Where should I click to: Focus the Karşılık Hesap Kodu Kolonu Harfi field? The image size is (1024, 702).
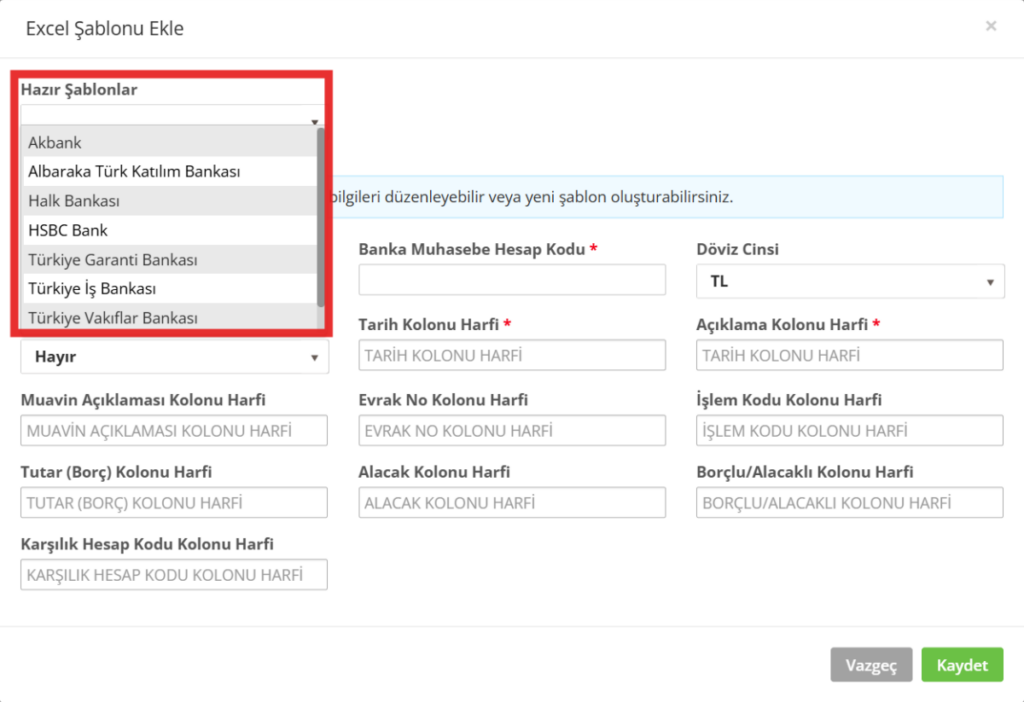coord(174,575)
